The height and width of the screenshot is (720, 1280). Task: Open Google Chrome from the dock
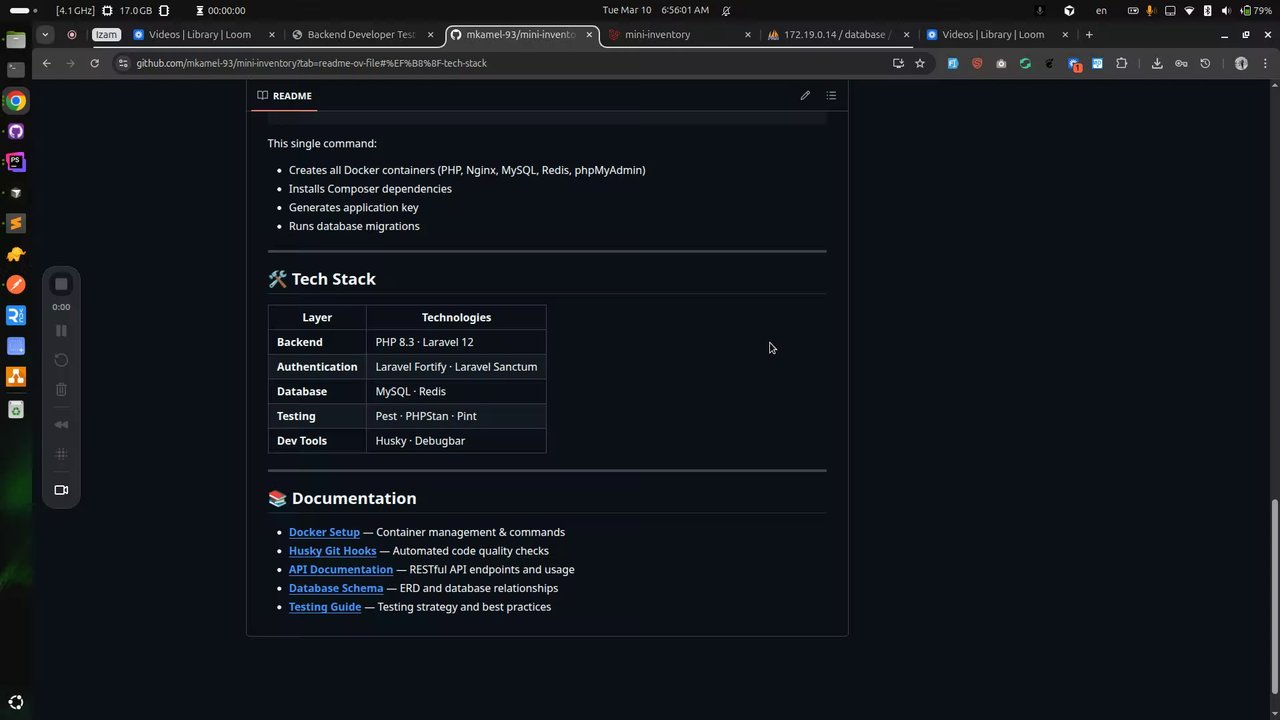point(16,101)
